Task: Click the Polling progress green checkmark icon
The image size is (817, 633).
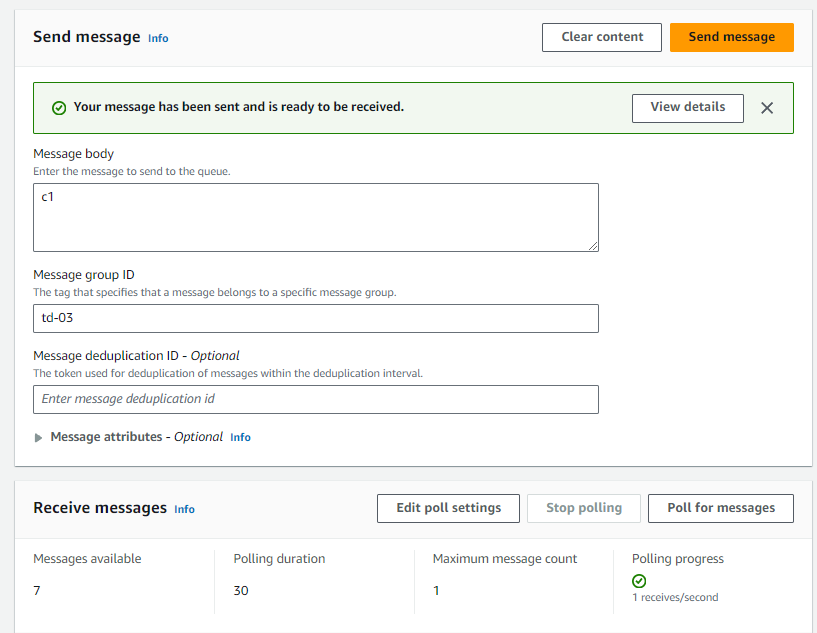Action: 639,581
